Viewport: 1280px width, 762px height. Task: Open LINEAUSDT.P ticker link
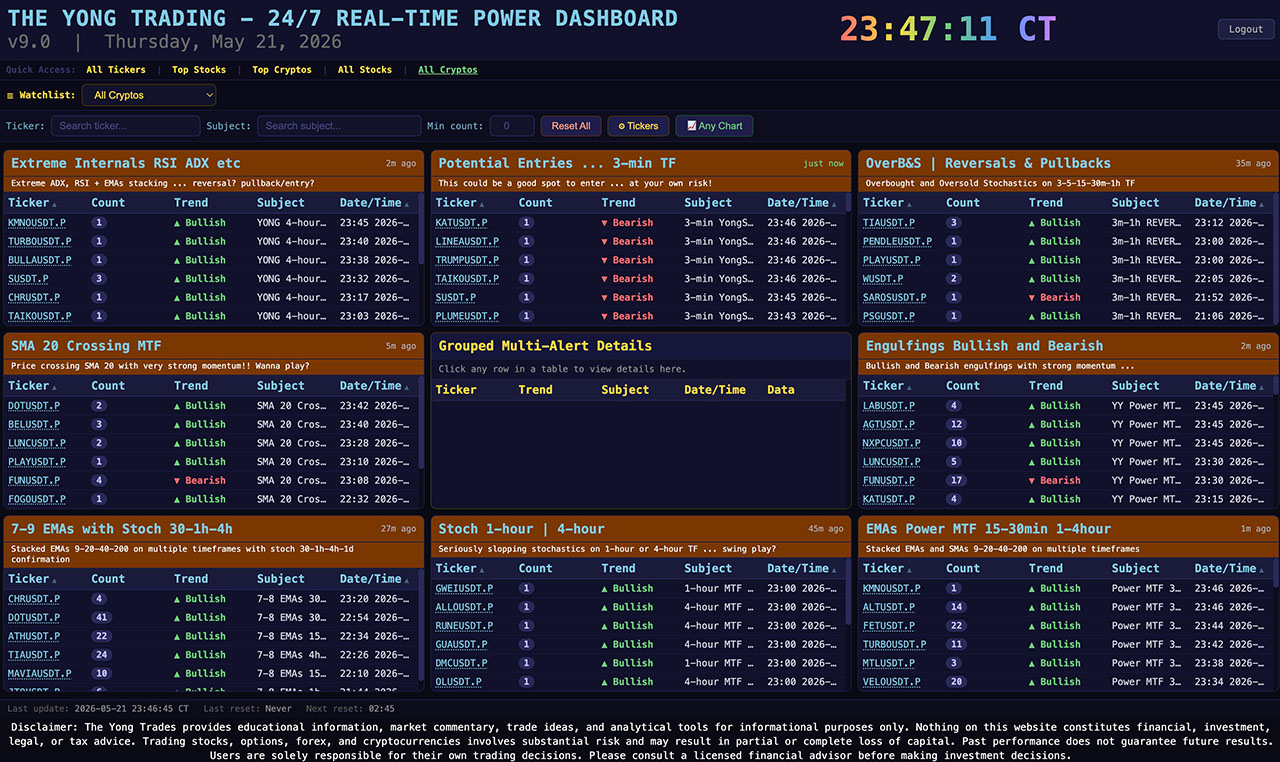(467, 241)
